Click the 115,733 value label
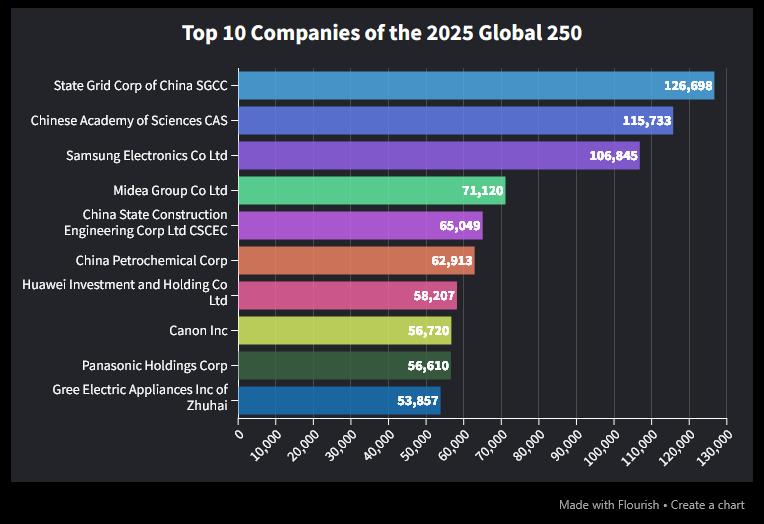This screenshot has width=764, height=524. click(647, 121)
